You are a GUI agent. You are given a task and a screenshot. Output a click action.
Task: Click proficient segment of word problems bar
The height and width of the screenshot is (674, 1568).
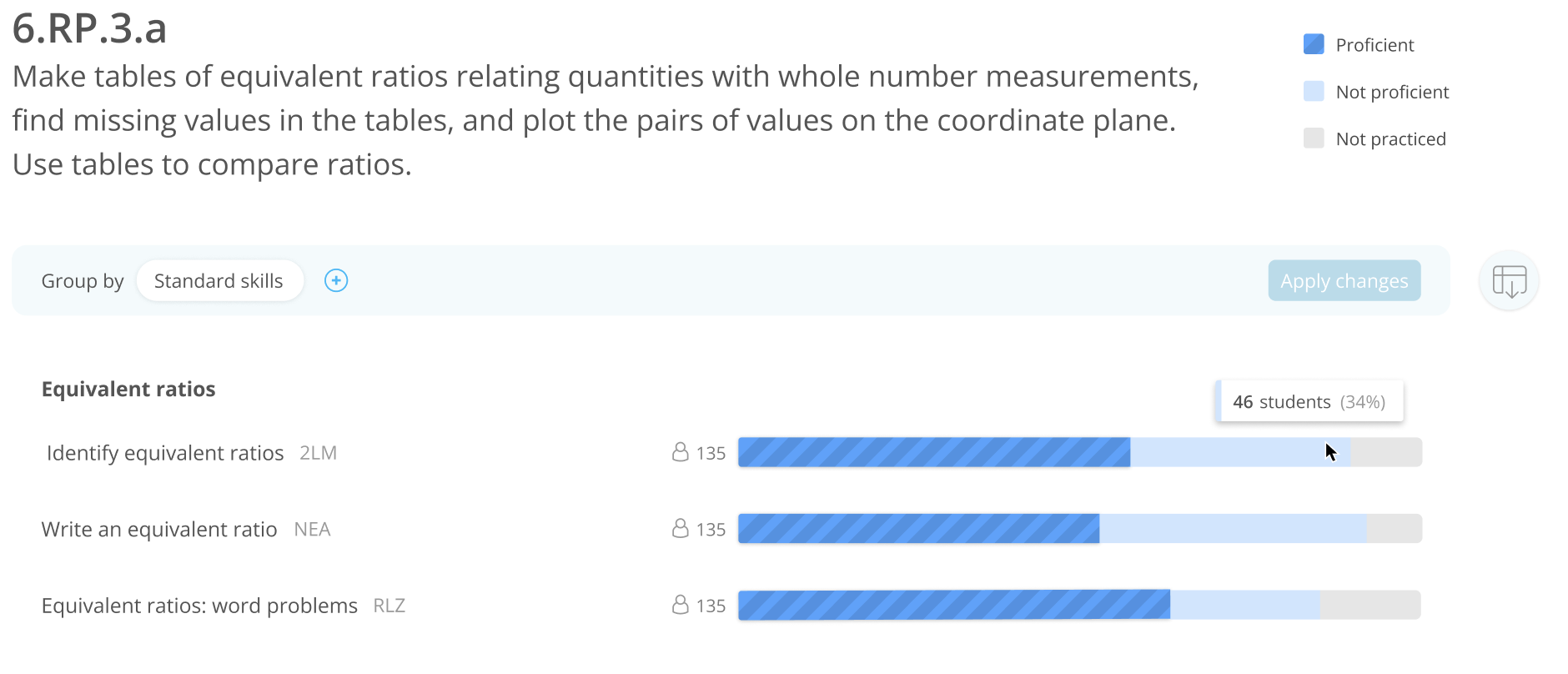tap(954, 605)
